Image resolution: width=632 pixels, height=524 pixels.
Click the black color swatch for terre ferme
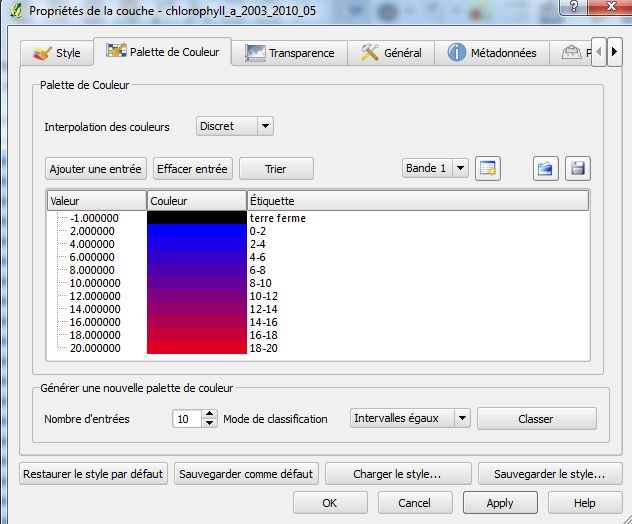click(196, 217)
